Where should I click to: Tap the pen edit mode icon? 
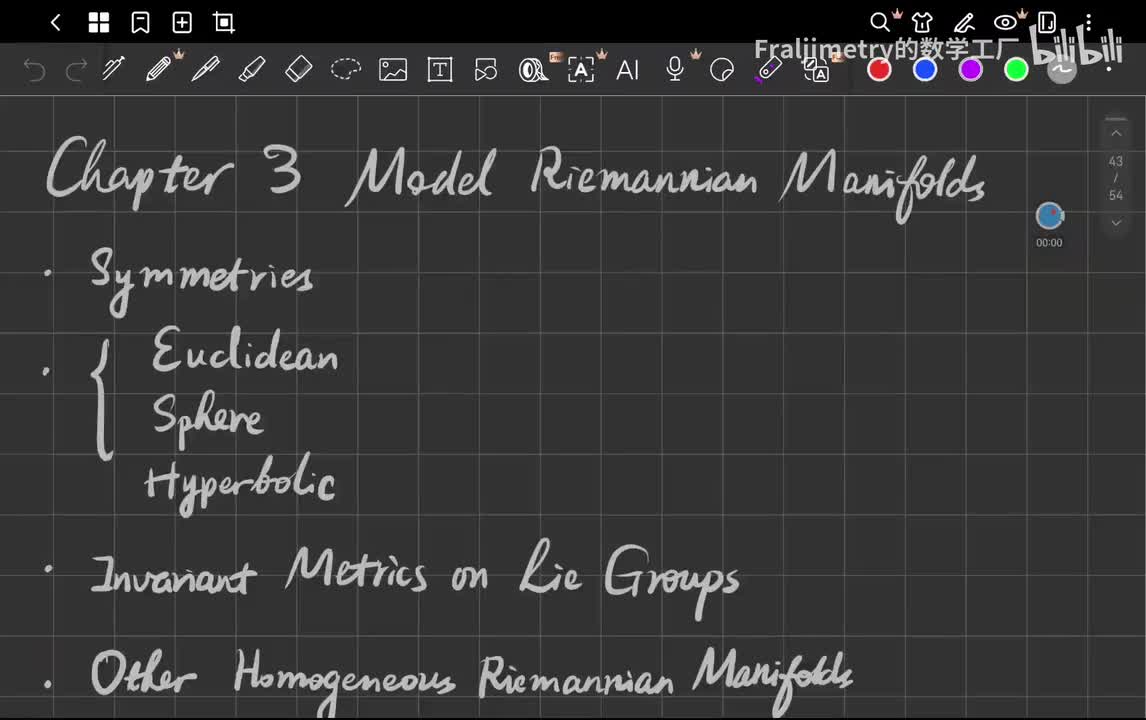pos(964,23)
